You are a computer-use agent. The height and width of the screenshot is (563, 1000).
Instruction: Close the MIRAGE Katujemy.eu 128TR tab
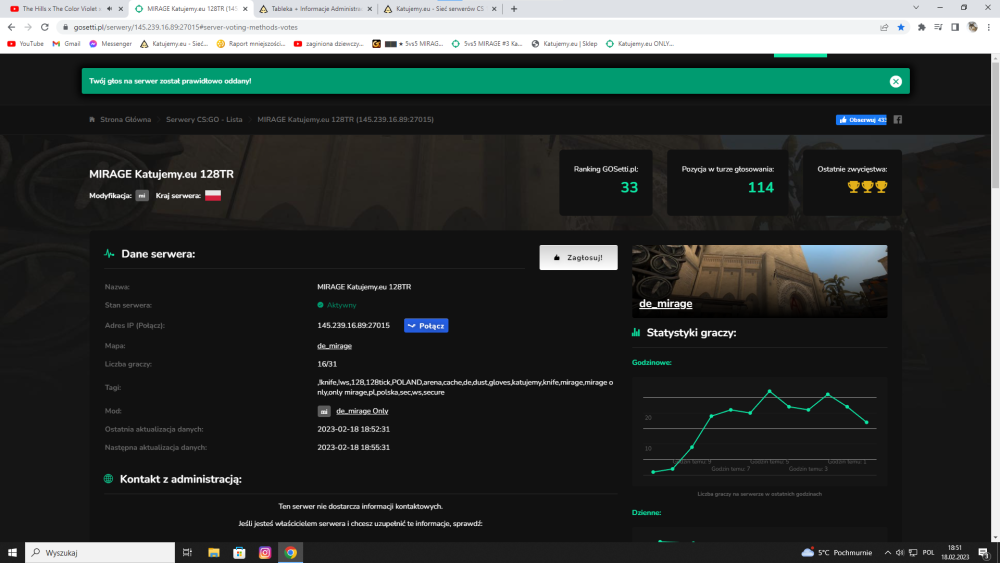(245, 9)
